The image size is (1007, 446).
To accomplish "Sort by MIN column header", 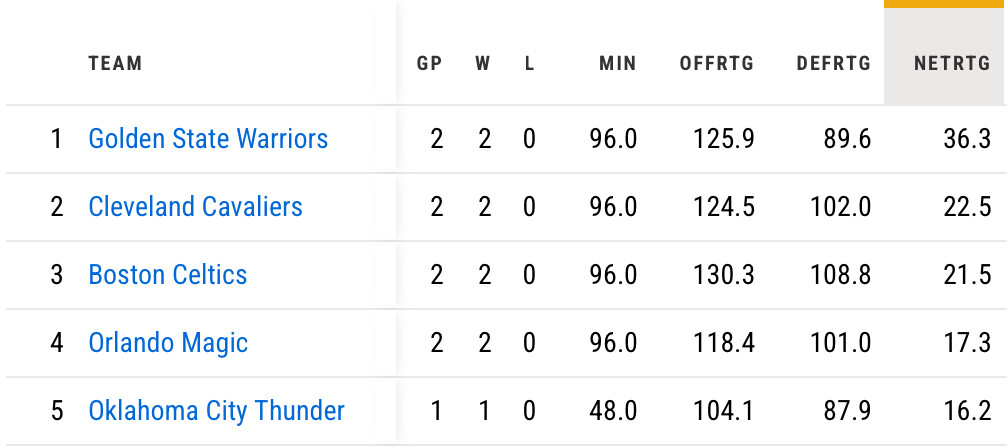I will click(617, 64).
